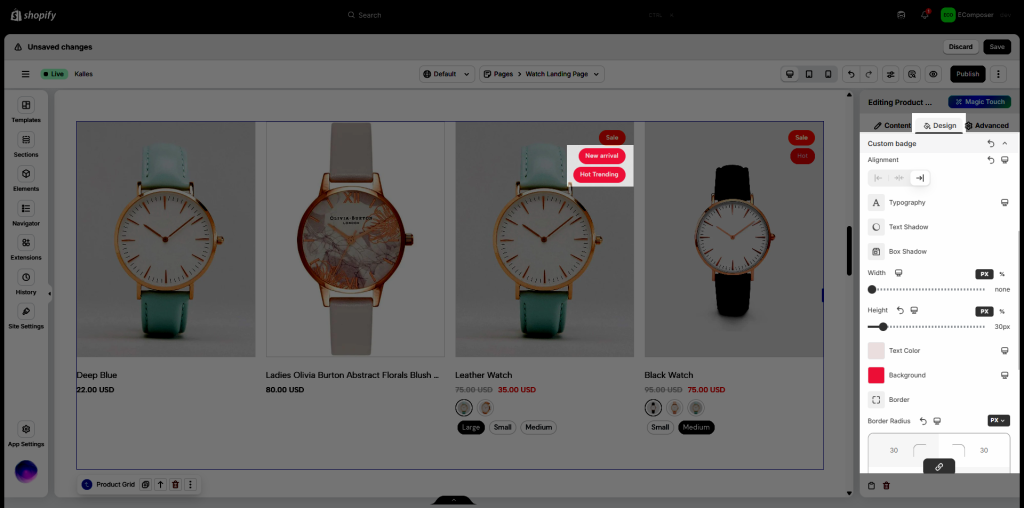Open the Border Radius PX unit dropdown
Viewport: 1024px width, 508px height.
click(998, 421)
